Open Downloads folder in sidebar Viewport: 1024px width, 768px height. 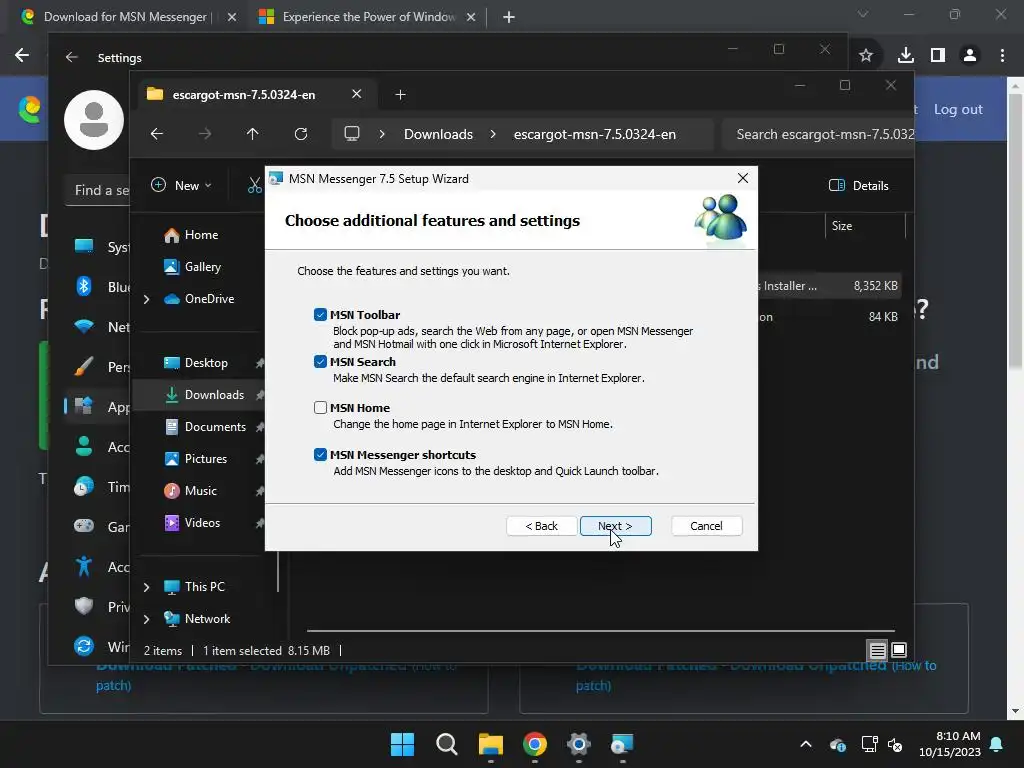[214, 394]
